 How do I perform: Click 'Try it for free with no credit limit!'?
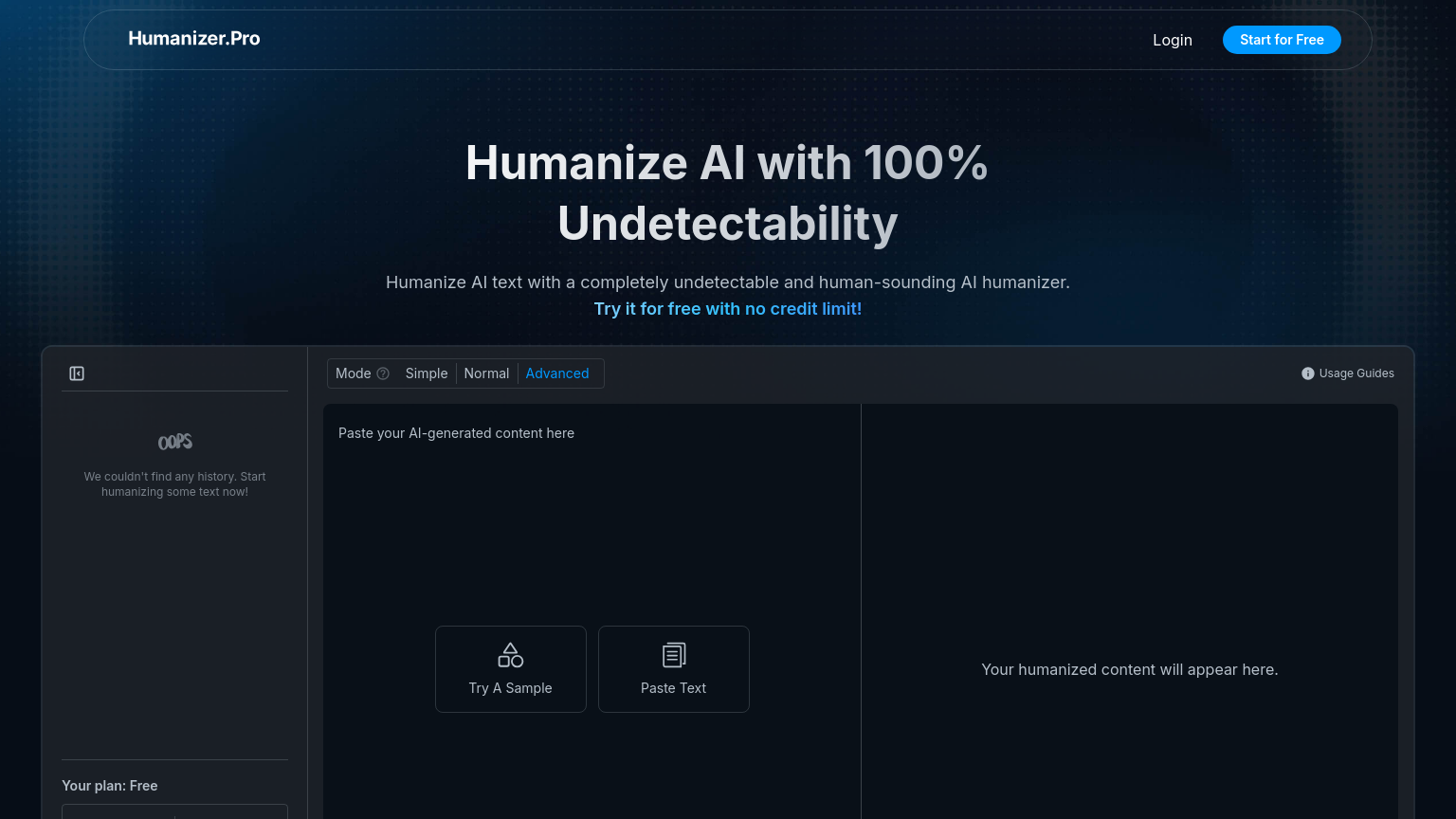coord(727,308)
